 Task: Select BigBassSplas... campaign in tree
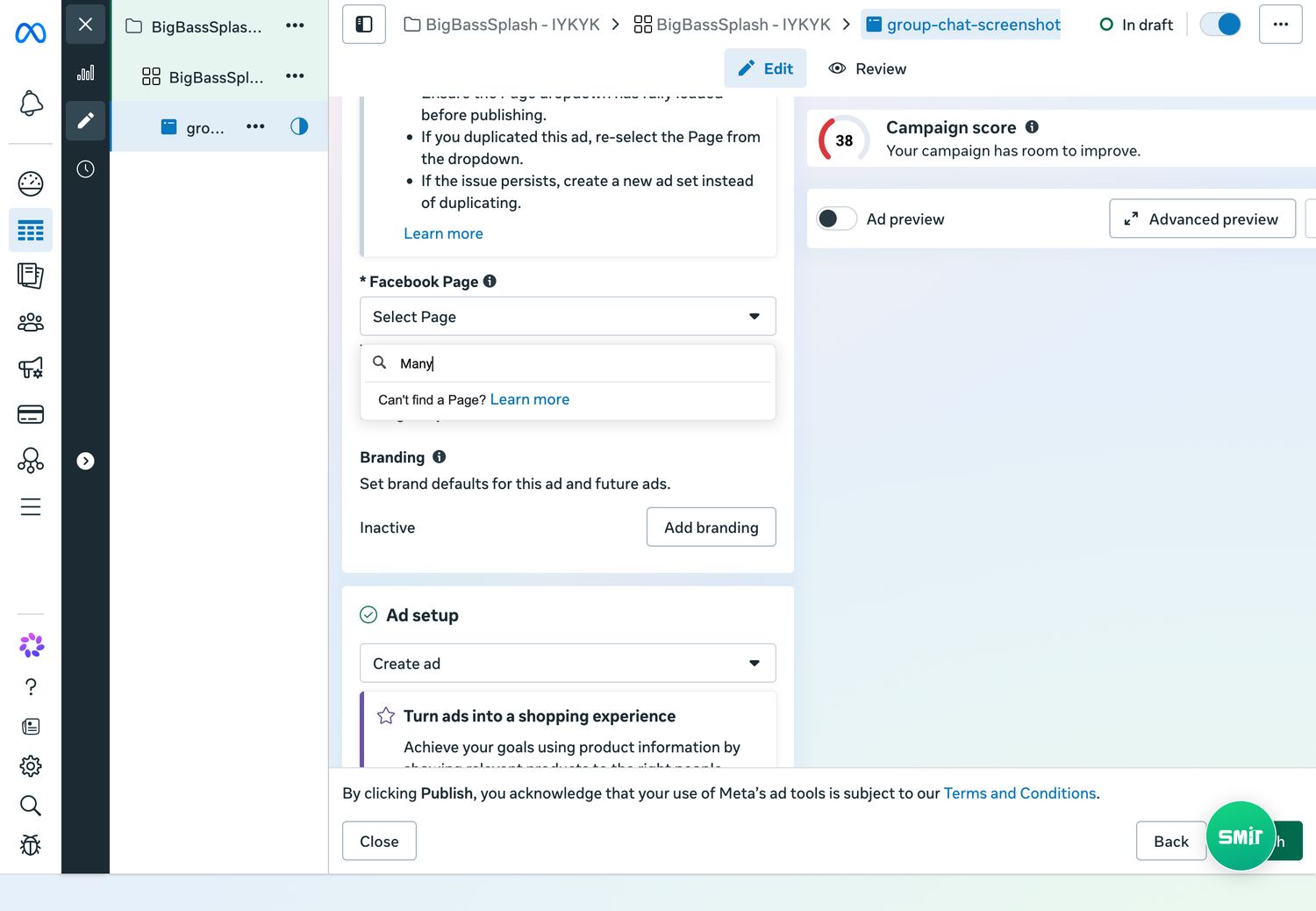pyautogui.click(x=206, y=26)
